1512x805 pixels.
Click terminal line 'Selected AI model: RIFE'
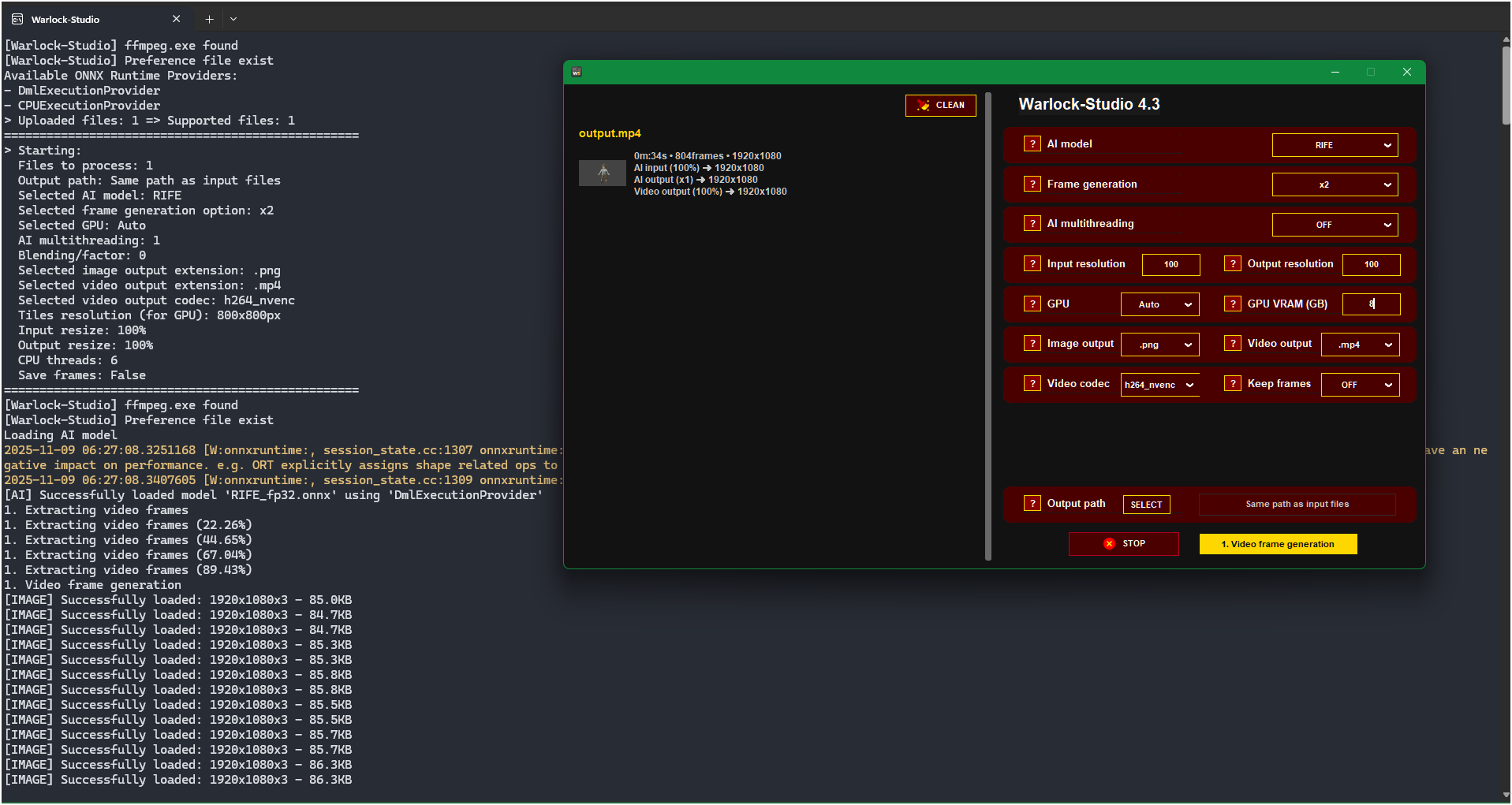[99, 196]
